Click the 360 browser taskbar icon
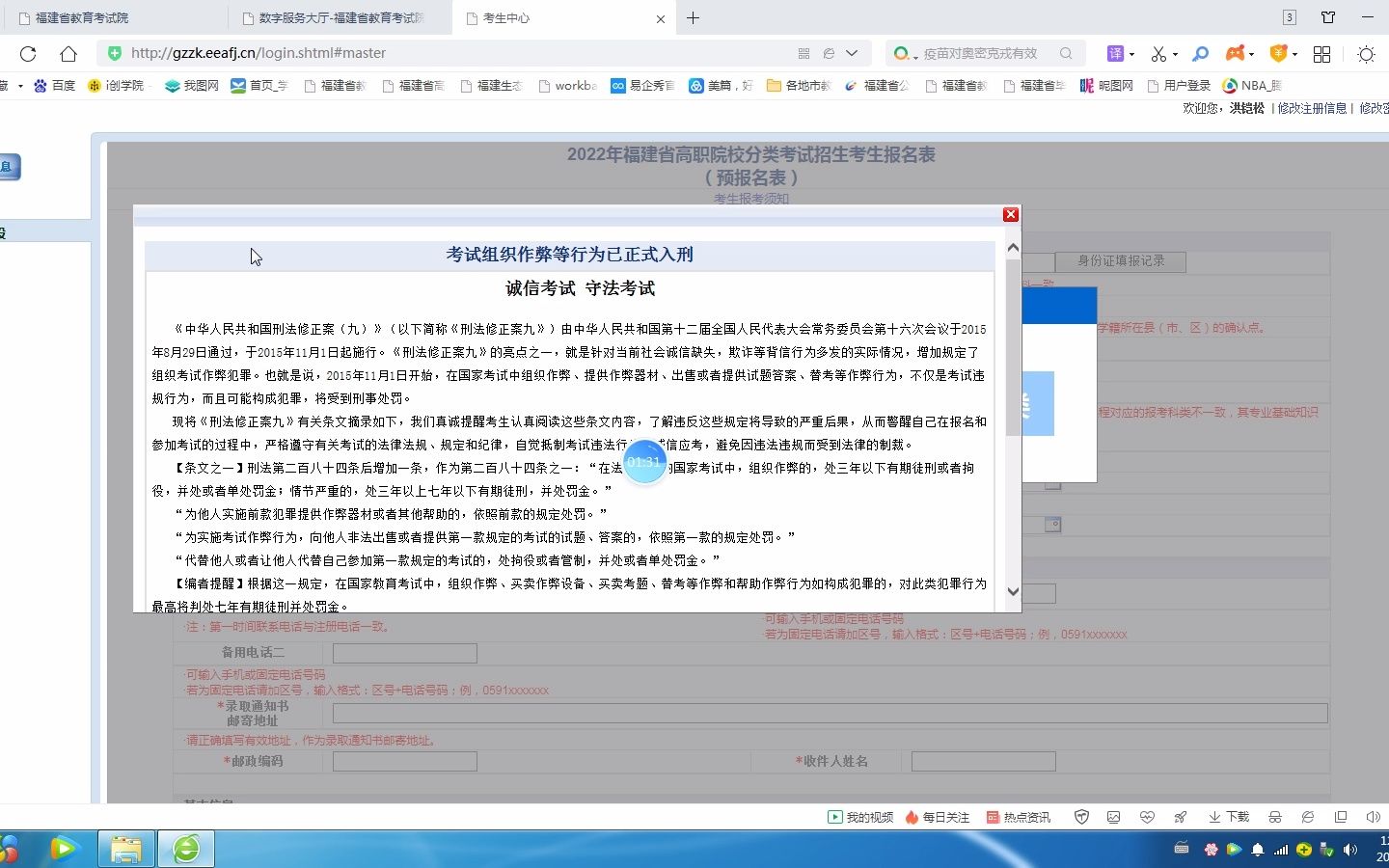Screen dimensions: 1389x868 click(x=186, y=849)
